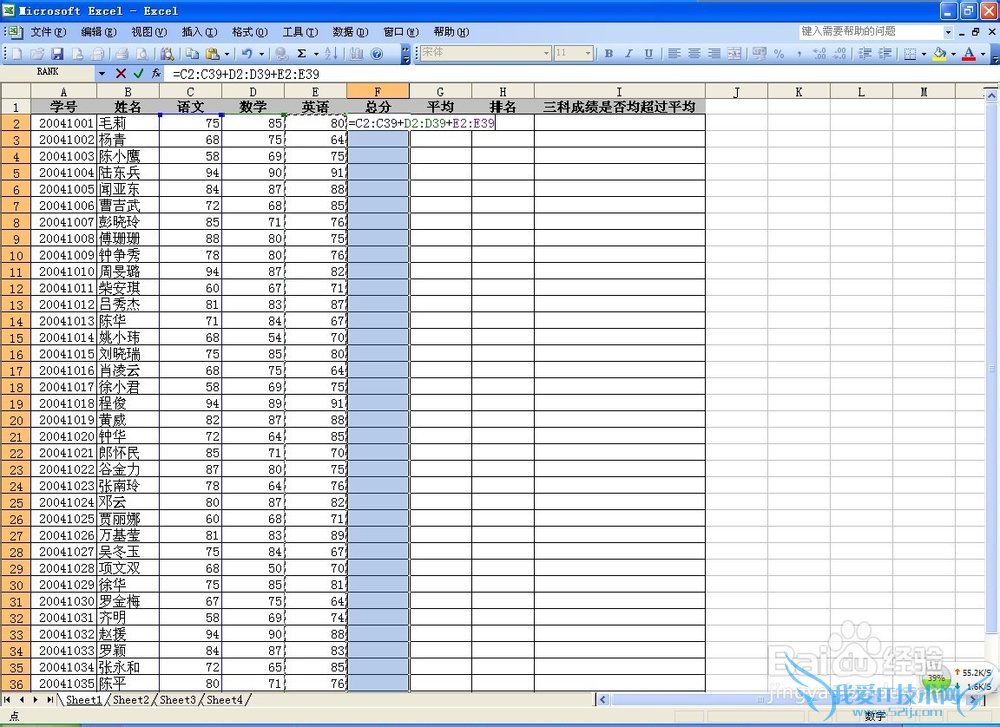Switch to the Sheet3 tab
The width and height of the screenshot is (1000, 727).
pos(177,700)
